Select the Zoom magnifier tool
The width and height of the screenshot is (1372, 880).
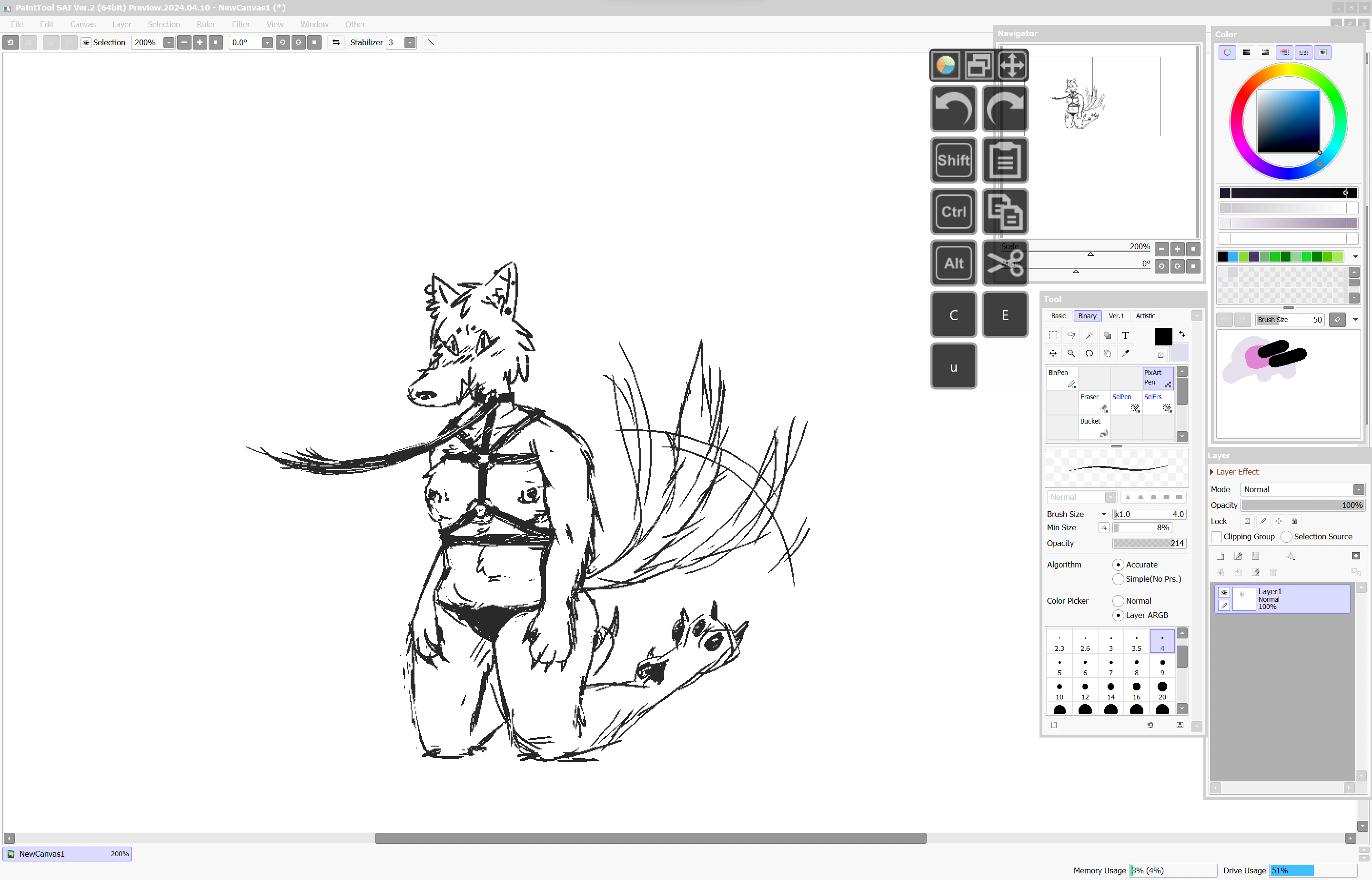(x=1071, y=354)
